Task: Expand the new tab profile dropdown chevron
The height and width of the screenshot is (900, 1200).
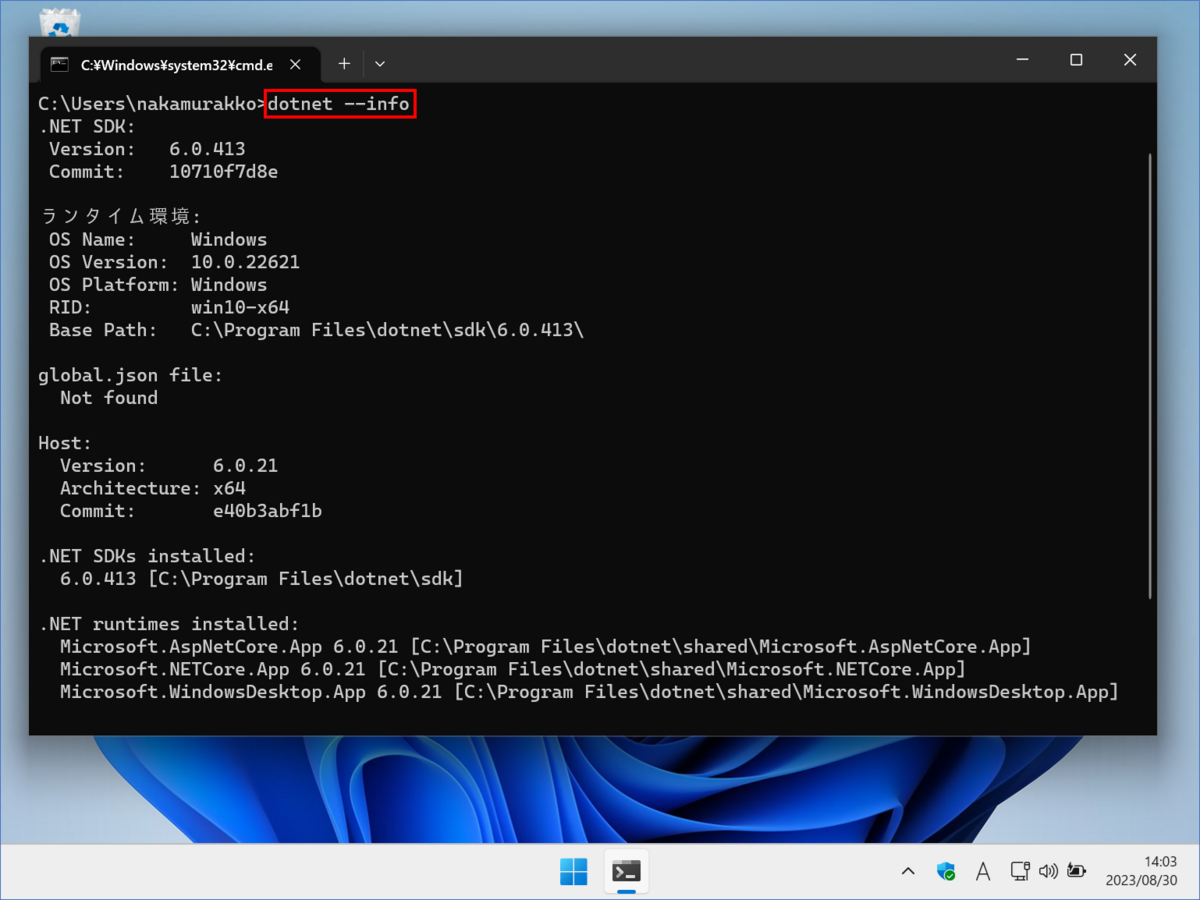Action: coord(380,64)
